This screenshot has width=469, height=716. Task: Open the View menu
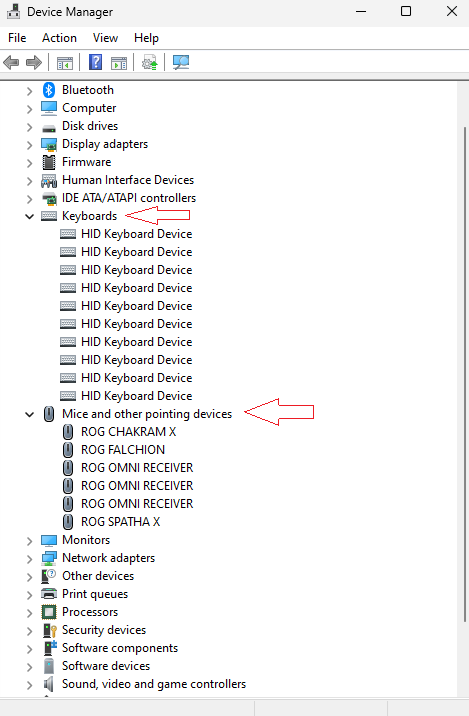click(105, 38)
